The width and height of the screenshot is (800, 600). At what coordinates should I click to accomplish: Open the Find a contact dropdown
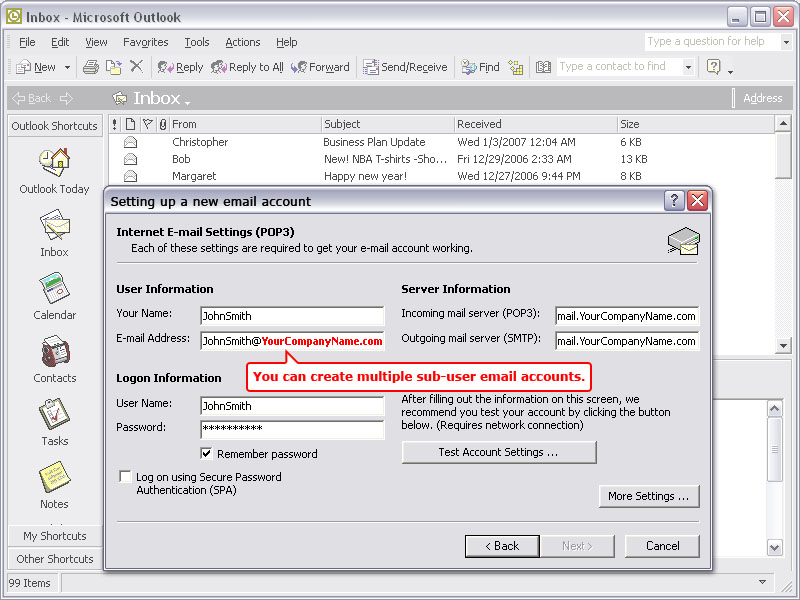pos(688,67)
